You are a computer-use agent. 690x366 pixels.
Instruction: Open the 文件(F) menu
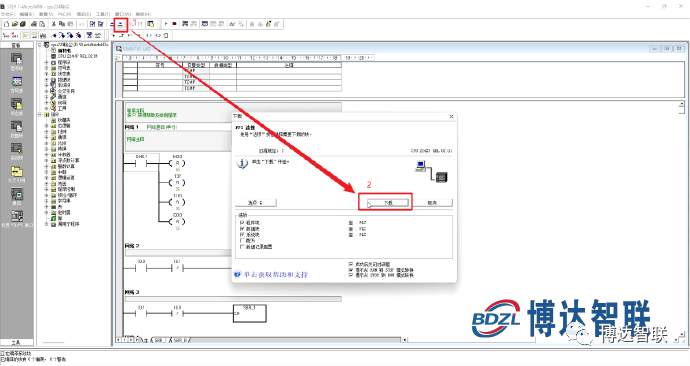click(x=7, y=14)
